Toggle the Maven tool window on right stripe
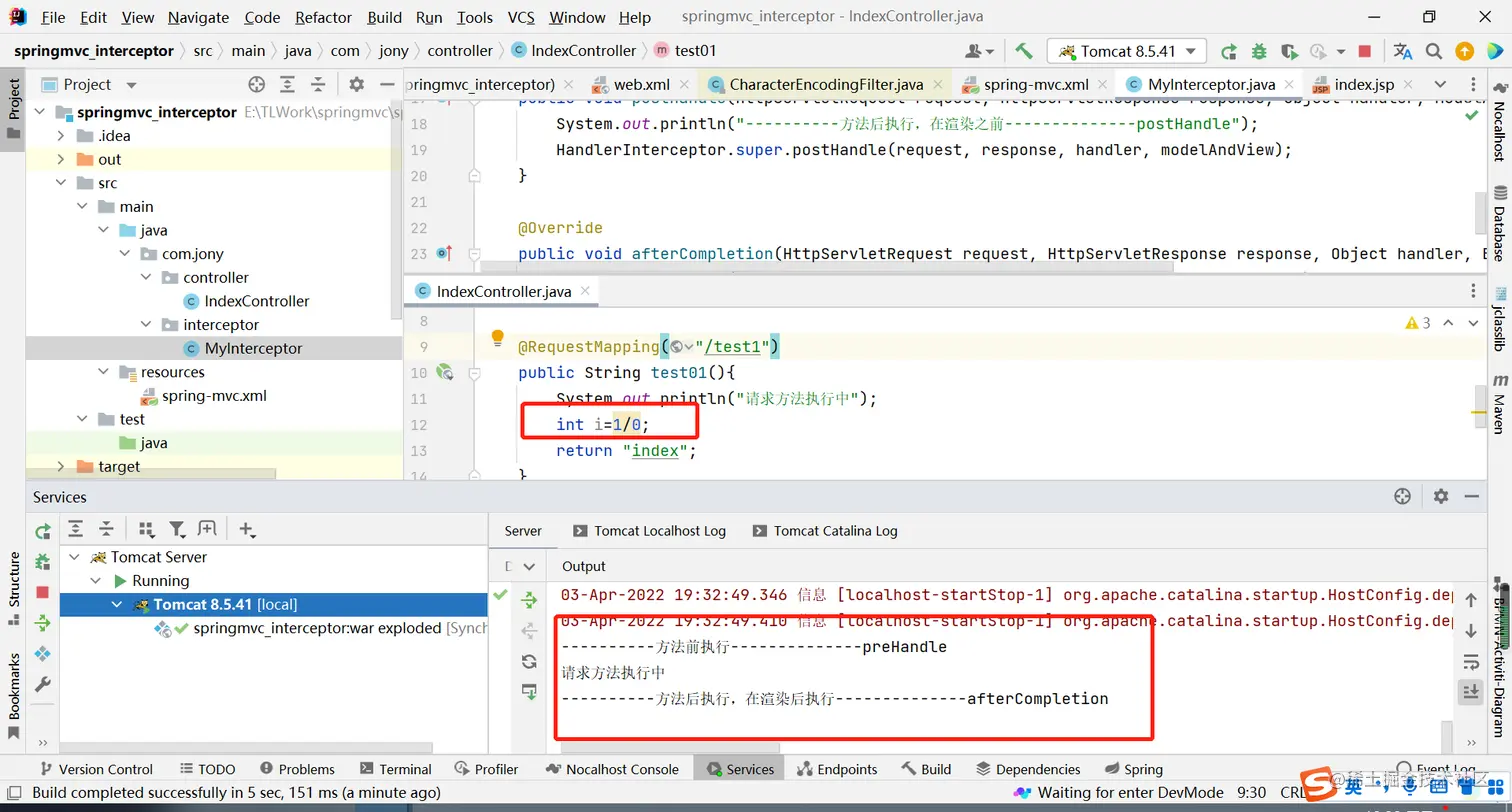 1499,403
